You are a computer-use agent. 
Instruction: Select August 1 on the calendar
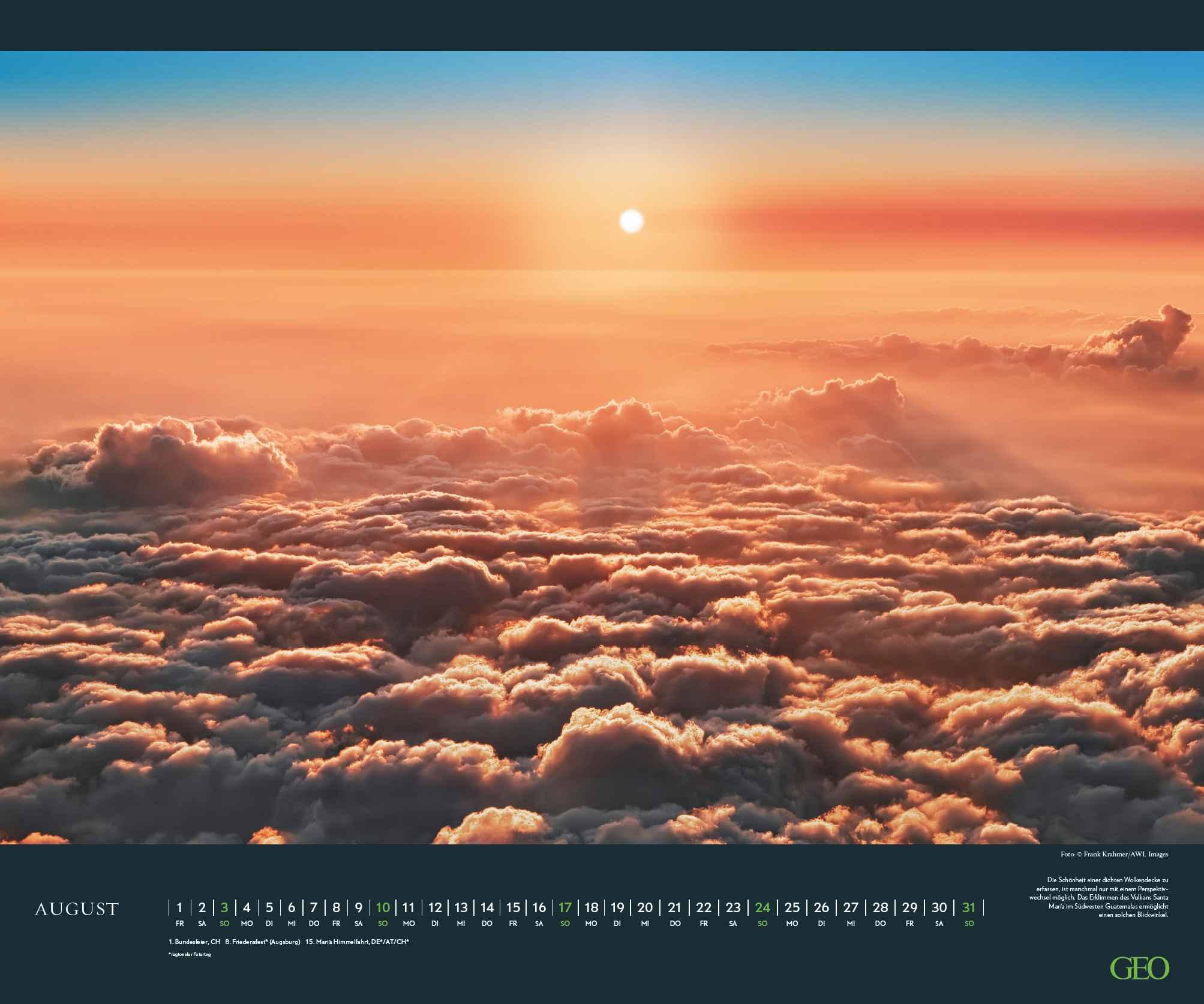pos(179,908)
